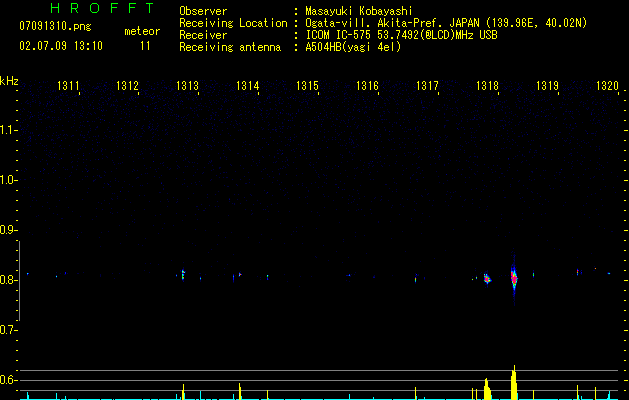Screen dimensions: 629x400
Task: Click ICOM IC-575 53.7492 MHz USB text
Action: tap(401, 35)
